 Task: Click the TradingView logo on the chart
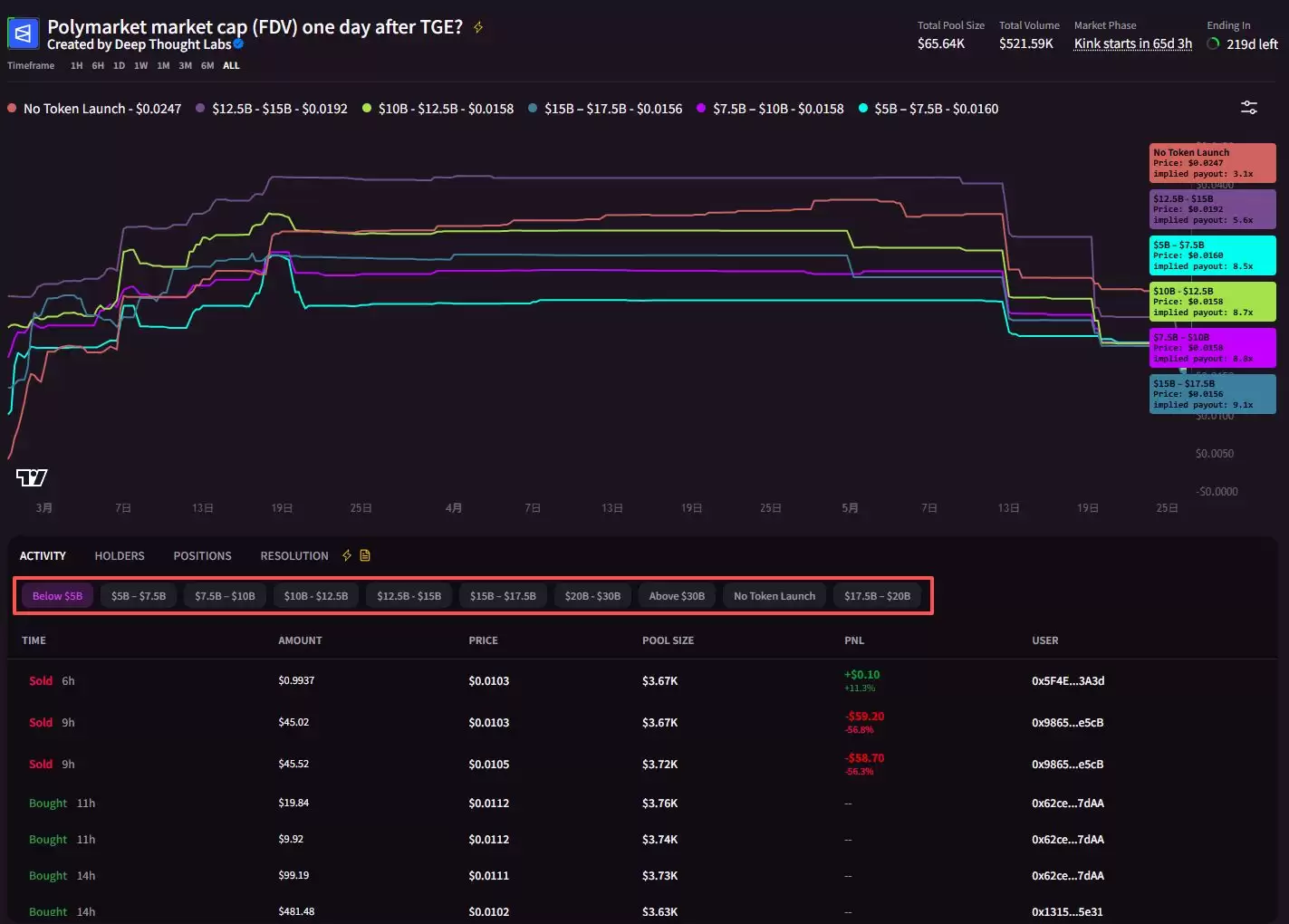[x=32, y=477]
